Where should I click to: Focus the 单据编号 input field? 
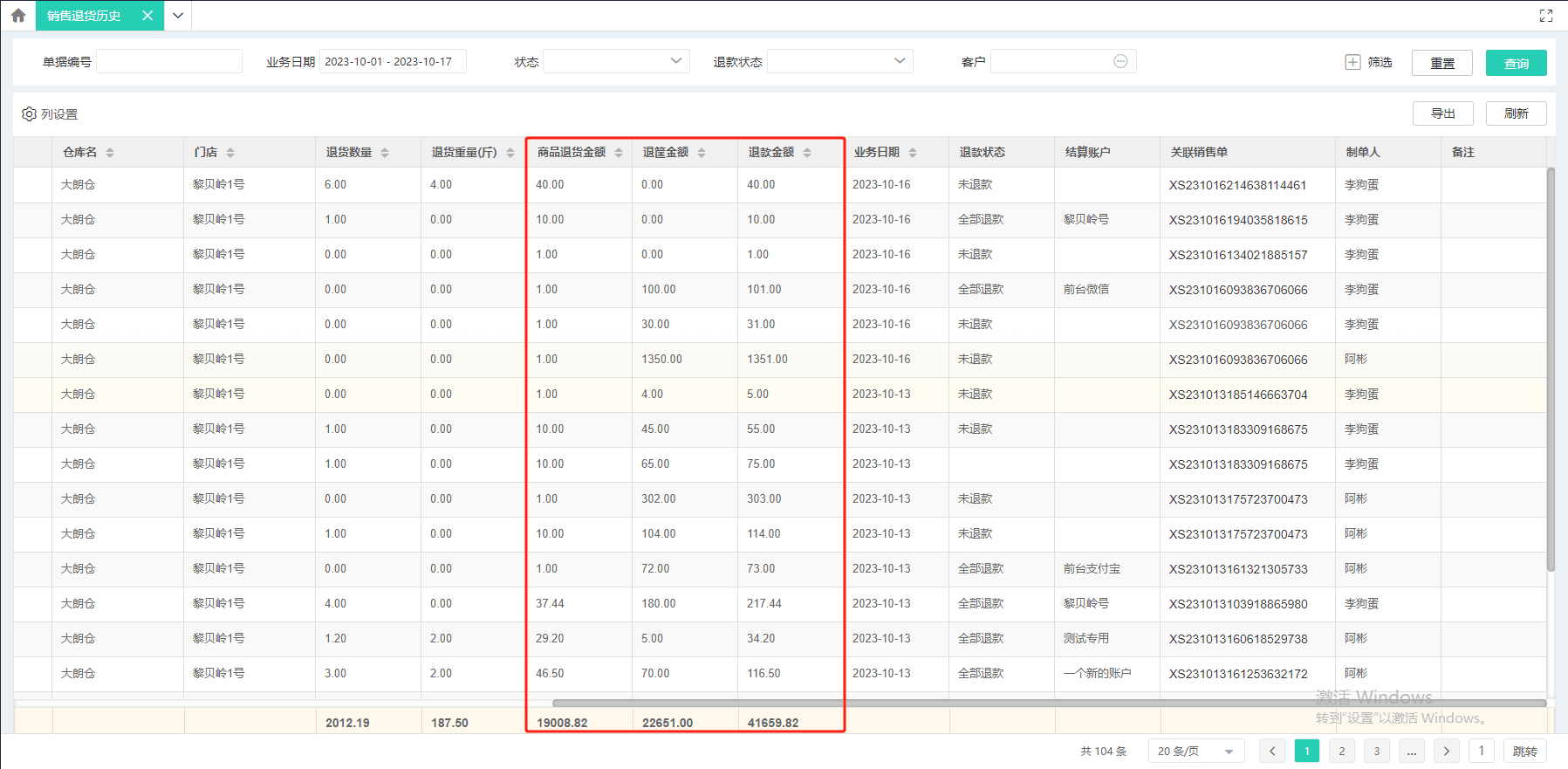click(169, 61)
